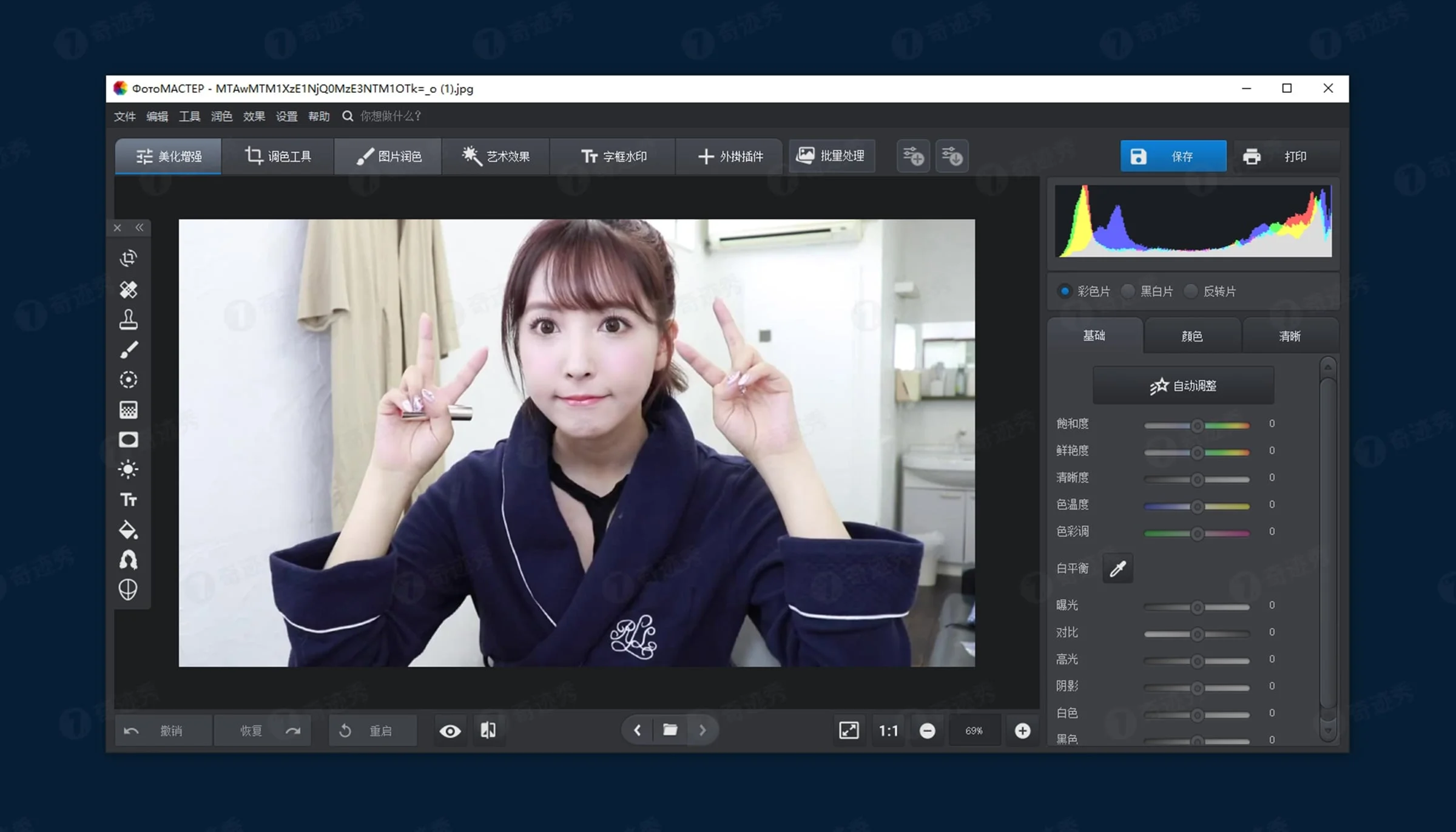Click the 饱和度 saturation slider handle

[x=1197, y=426]
